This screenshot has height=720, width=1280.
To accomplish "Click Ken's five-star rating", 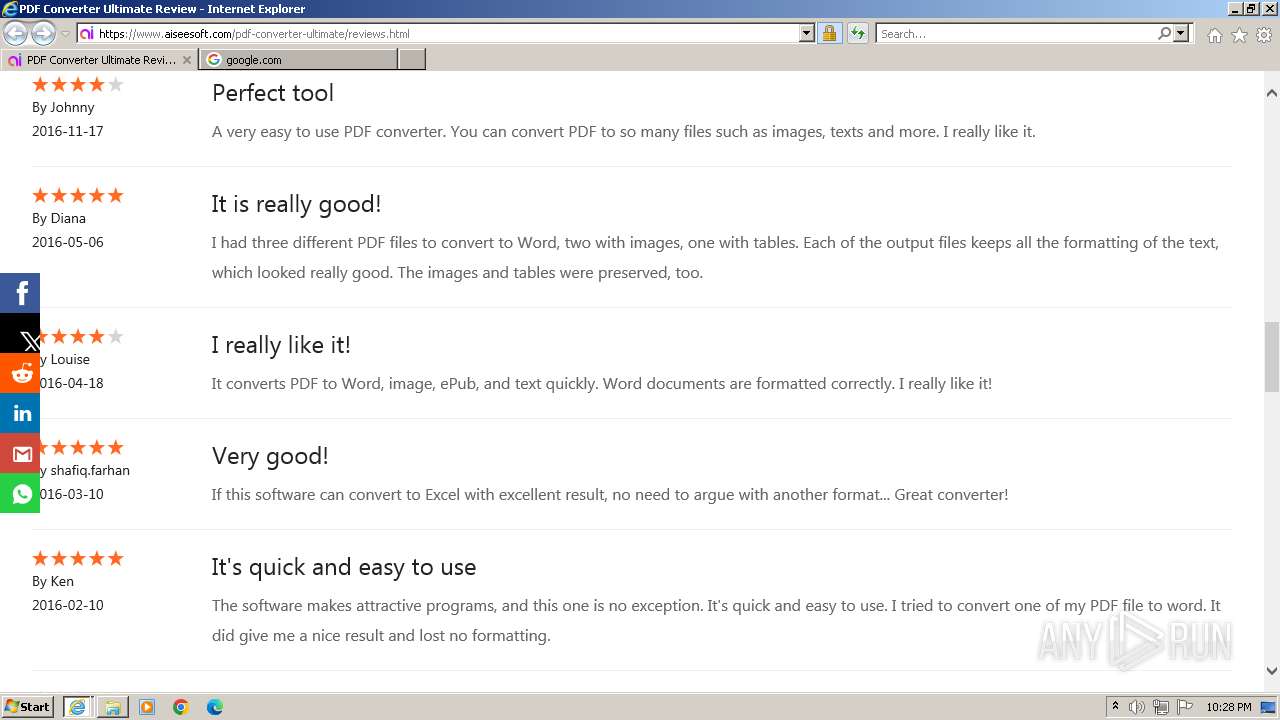I will tap(78, 558).
